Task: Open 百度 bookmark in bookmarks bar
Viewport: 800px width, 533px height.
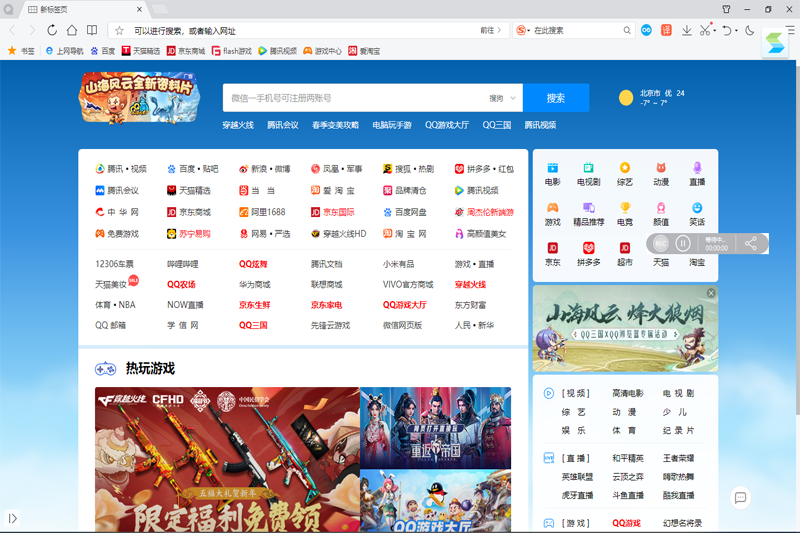Action: click(x=103, y=51)
